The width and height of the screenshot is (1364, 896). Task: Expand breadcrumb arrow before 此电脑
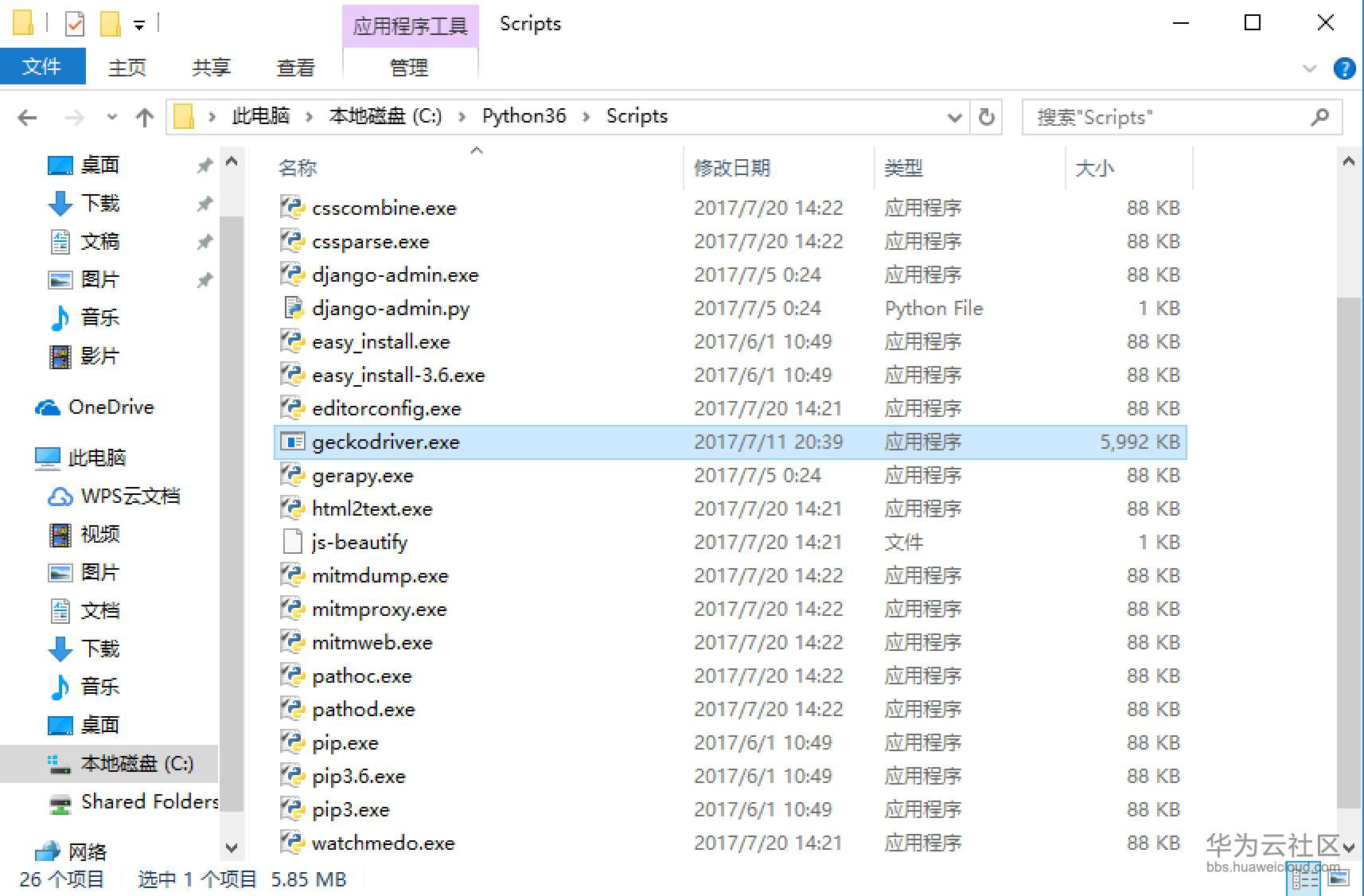[x=212, y=117]
